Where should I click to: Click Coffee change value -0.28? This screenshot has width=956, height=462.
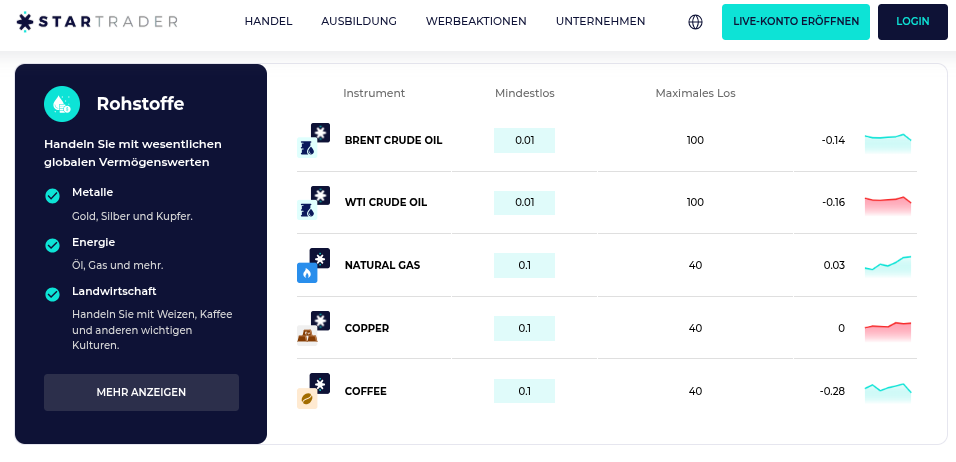[832, 391]
